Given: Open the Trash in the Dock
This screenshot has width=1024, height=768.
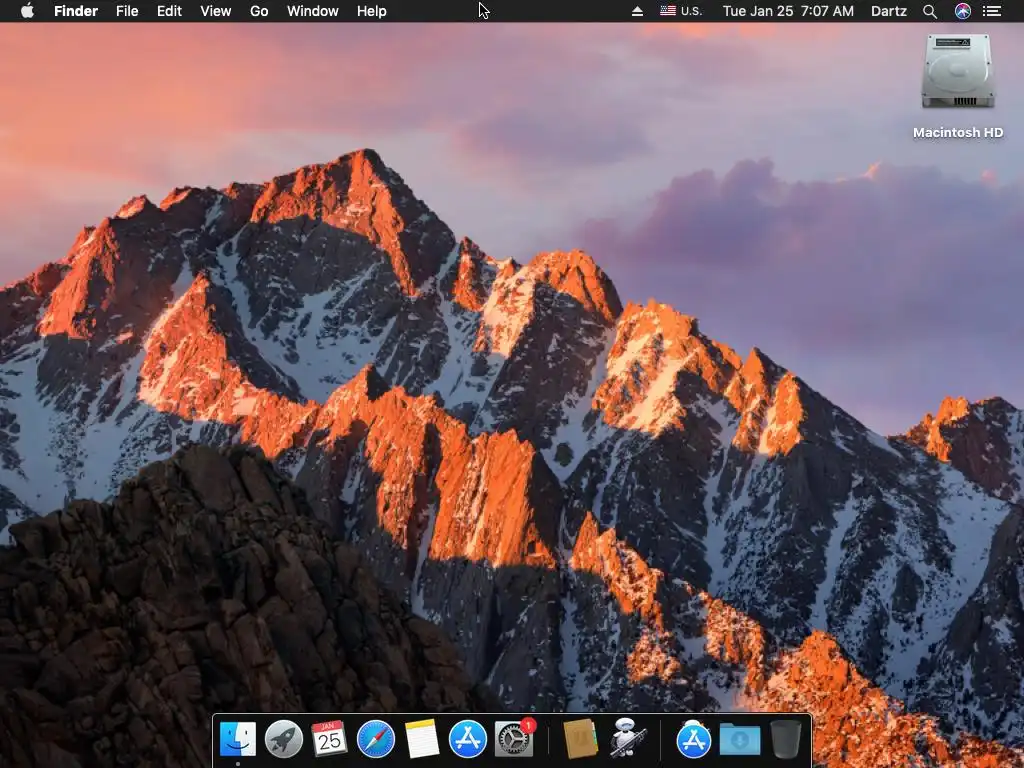Looking at the screenshot, I should click(x=786, y=739).
